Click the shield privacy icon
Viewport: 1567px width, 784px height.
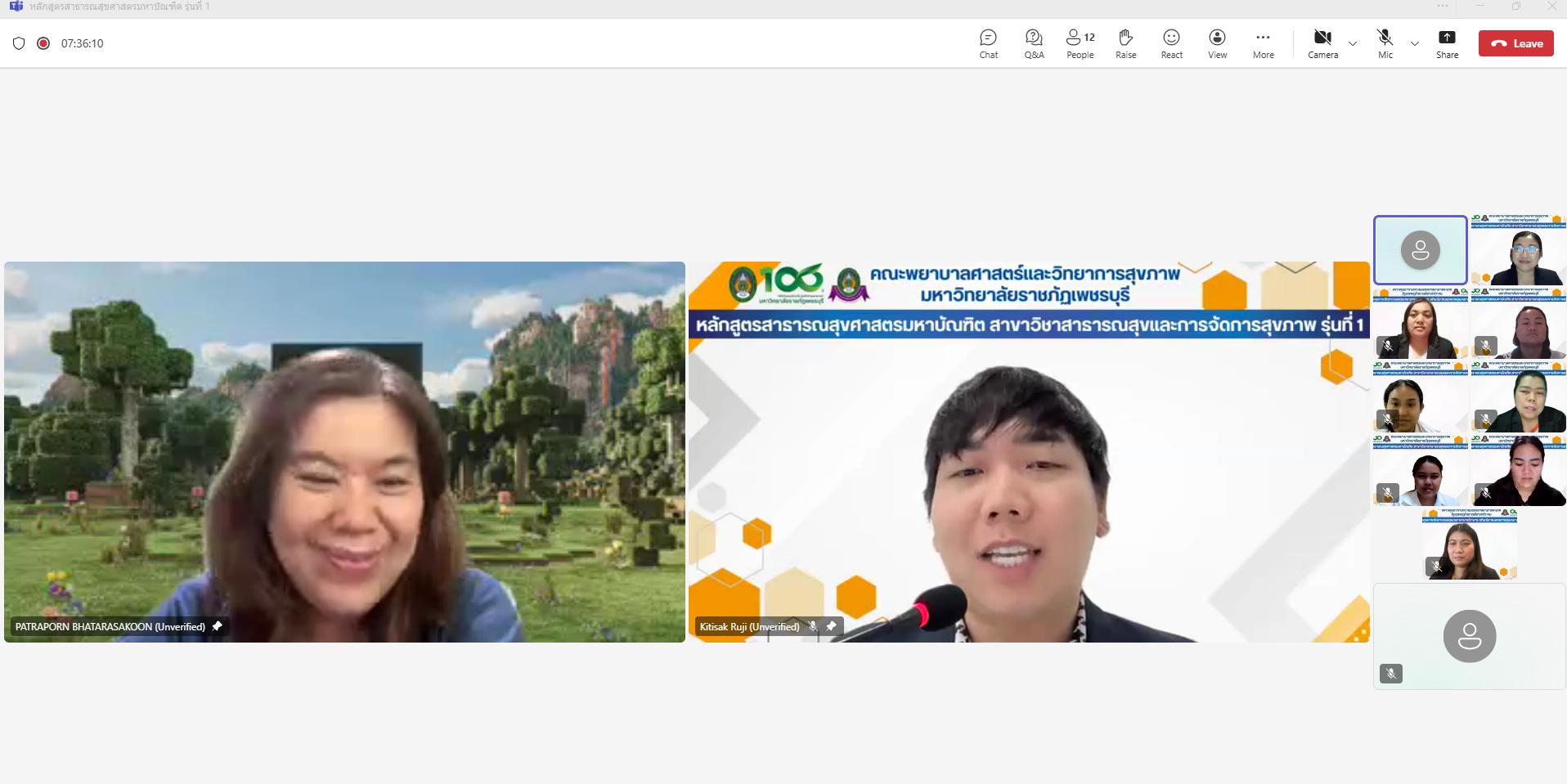[x=19, y=43]
